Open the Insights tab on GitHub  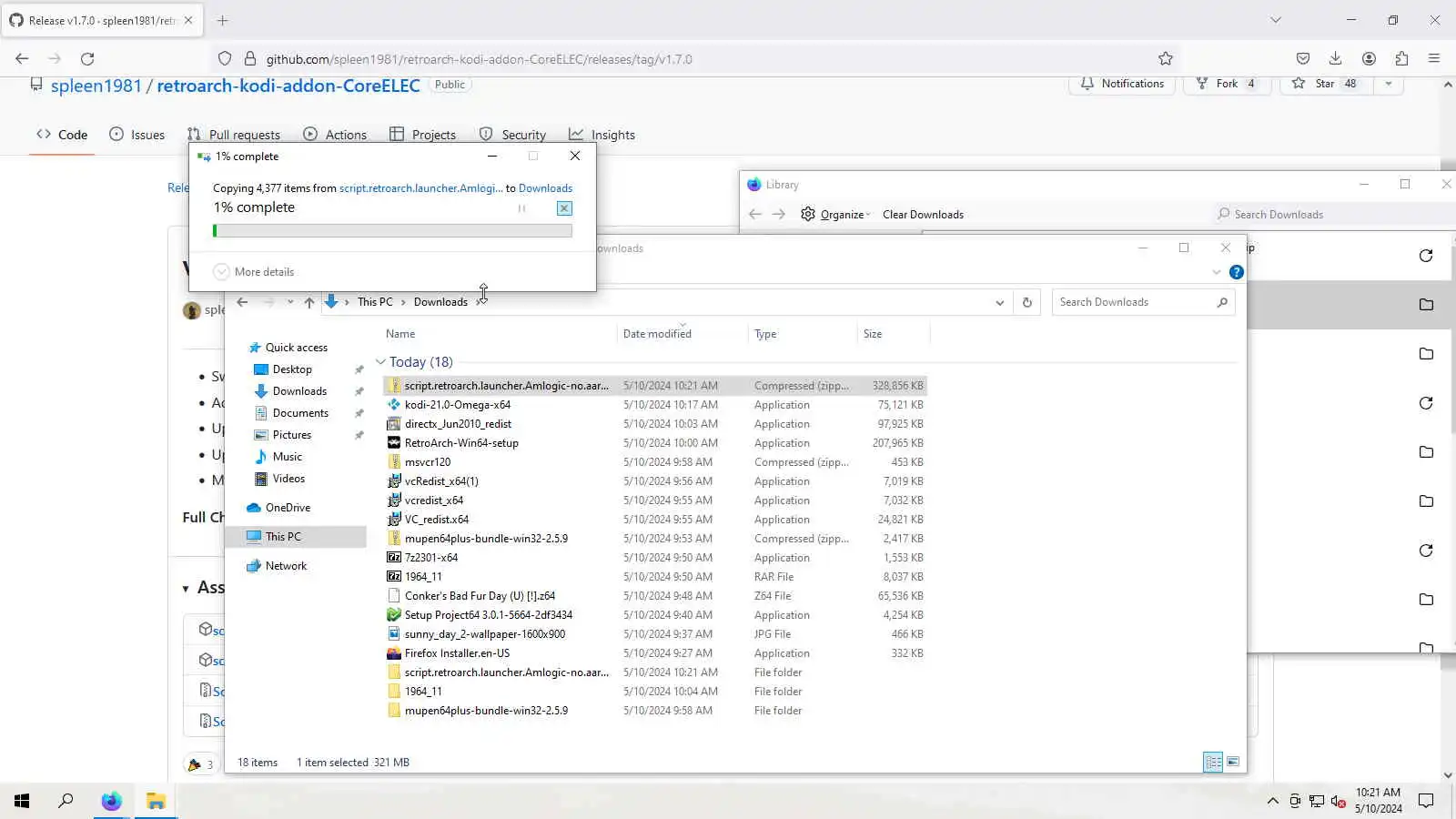point(602,135)
